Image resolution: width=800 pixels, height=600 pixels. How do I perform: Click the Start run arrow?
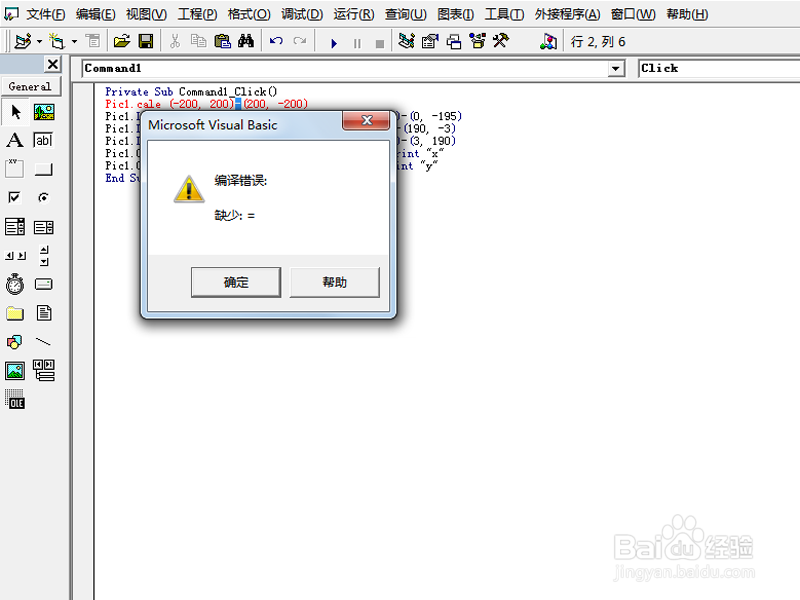[334, 43]
